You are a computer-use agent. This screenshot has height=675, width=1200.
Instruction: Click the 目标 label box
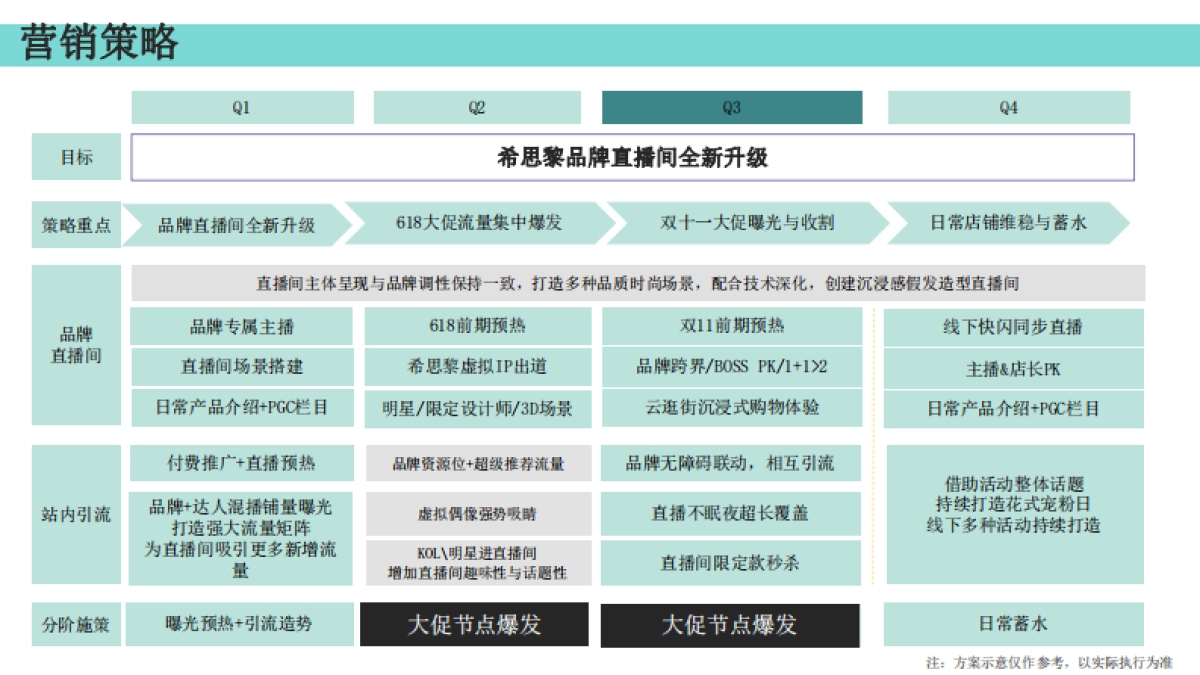coord(77,156)
